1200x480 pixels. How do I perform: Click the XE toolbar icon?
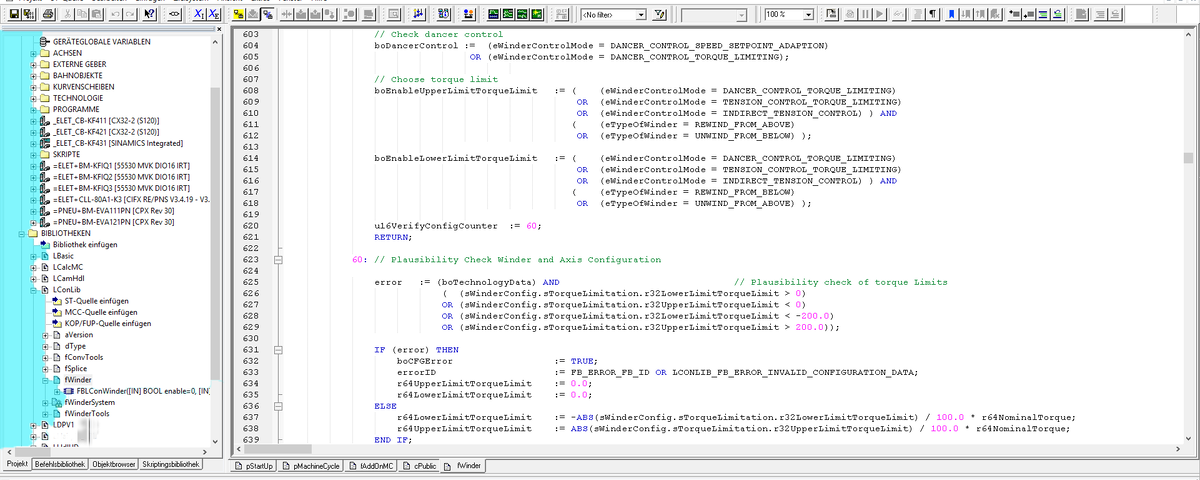(x=214, y=14)
